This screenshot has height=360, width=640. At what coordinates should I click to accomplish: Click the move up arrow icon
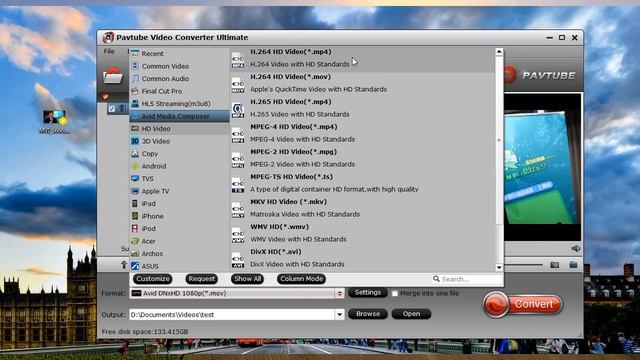point(124,265)
